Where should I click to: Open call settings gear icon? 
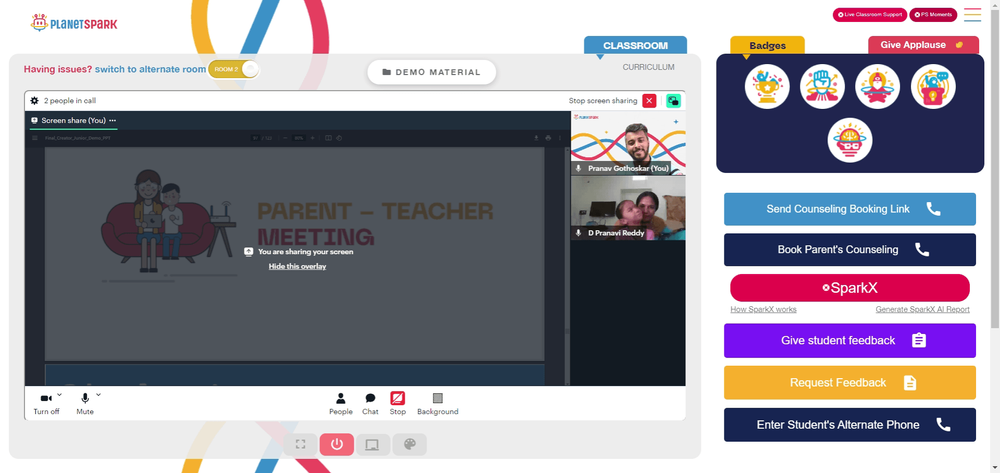pyautogui.click(x=34, y=101)
